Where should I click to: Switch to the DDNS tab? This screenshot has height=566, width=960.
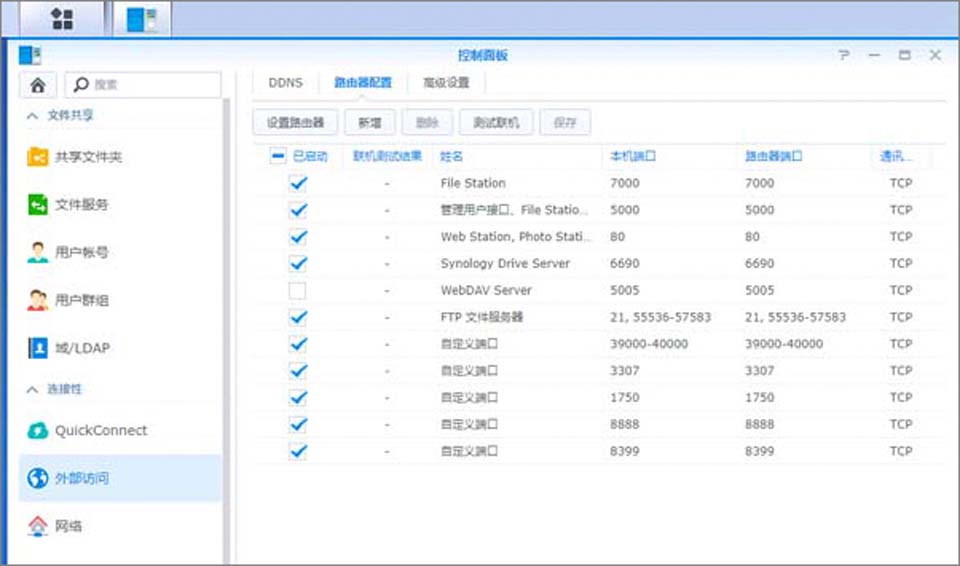click(285, 83)
